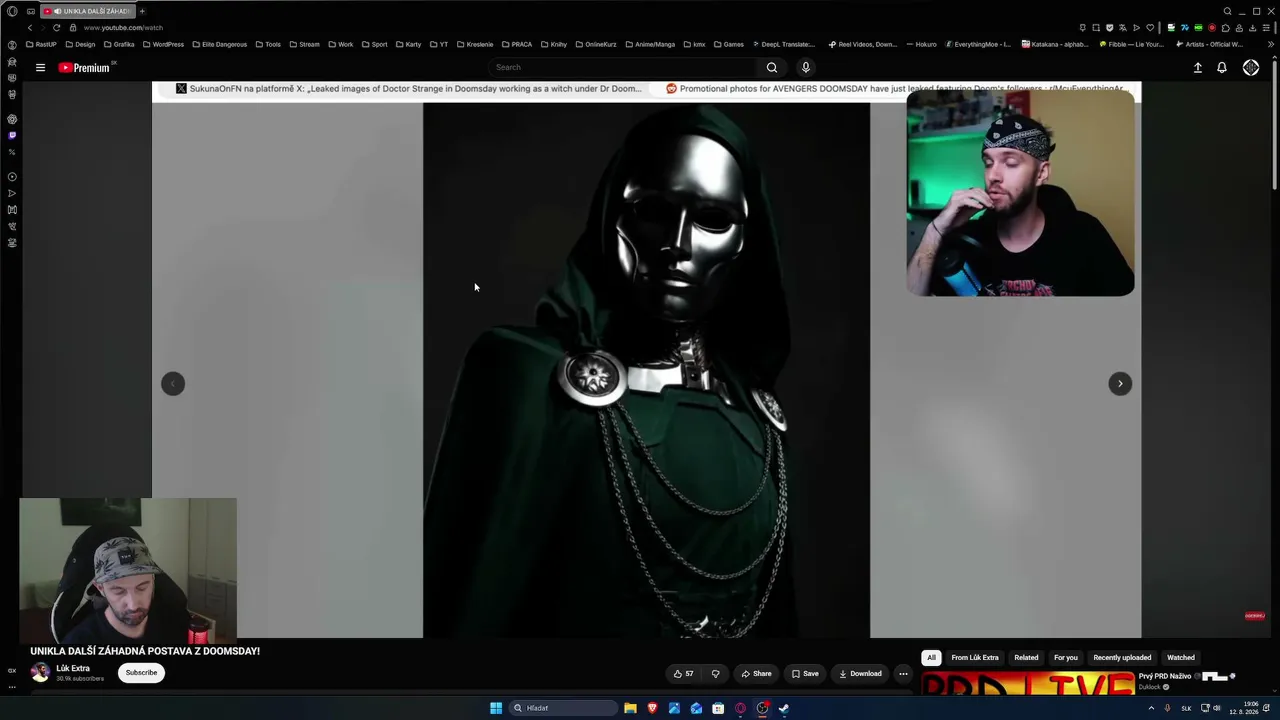Expand the system tray hidden icons chevron

click(x=1151, y=708)
